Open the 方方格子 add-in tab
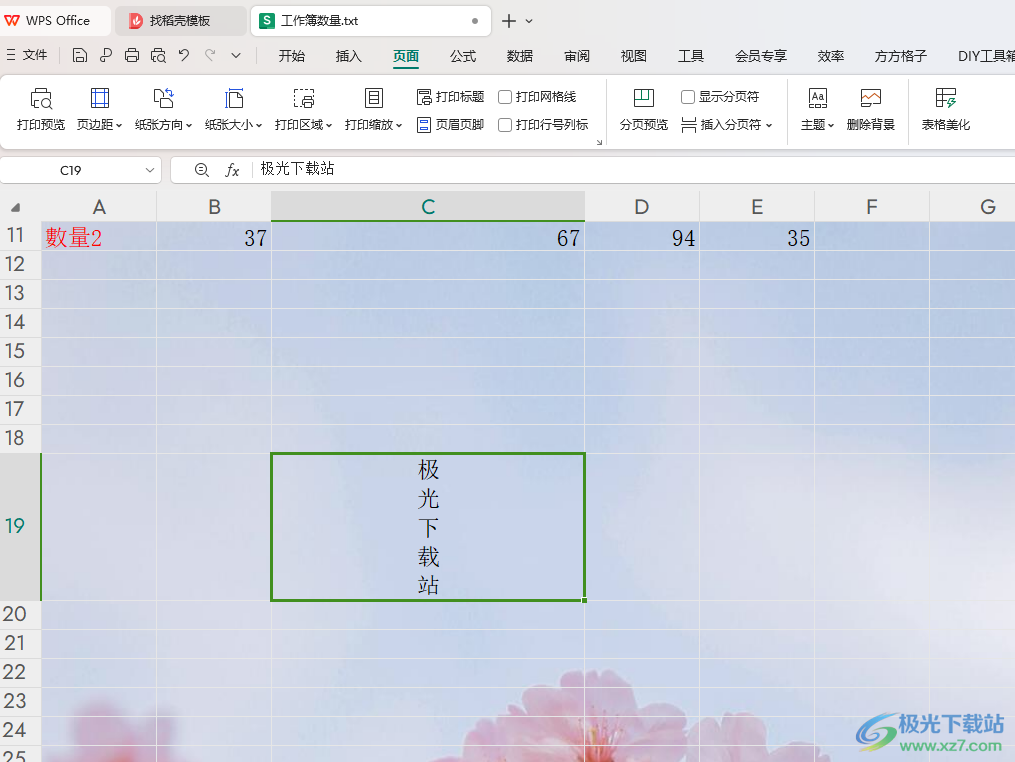 (x=900, y=56)
